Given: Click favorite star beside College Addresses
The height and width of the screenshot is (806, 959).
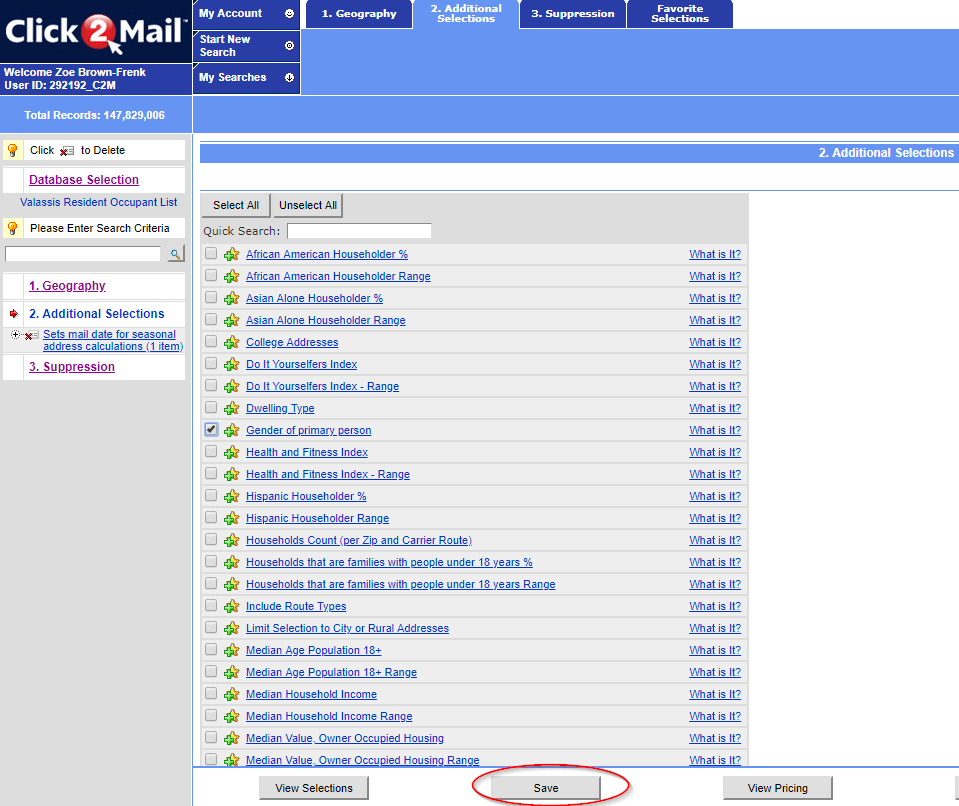Looking at the screenshot, I should [x=231, y=342].
